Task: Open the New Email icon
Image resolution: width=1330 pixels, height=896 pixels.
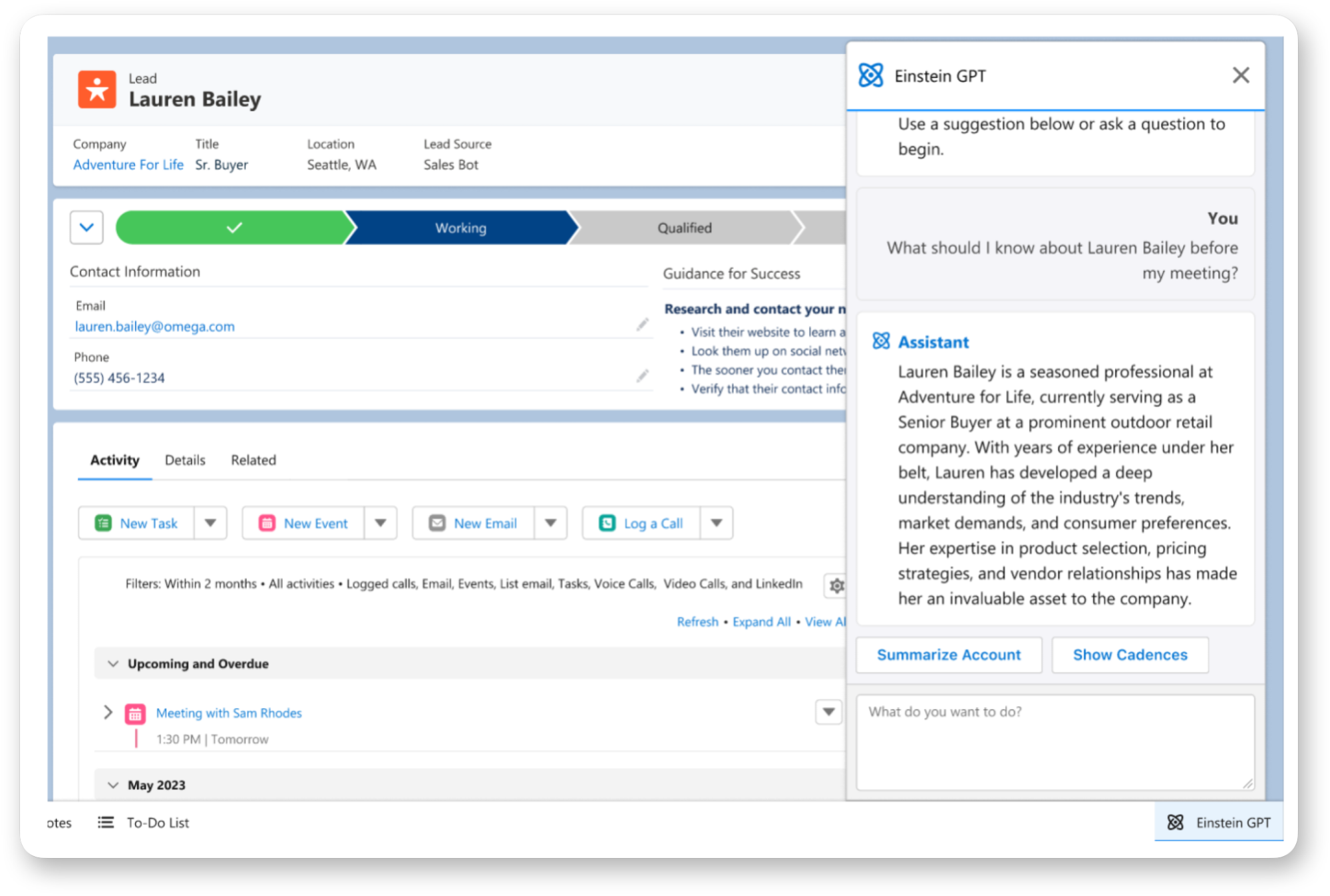Action: [x=437, y=523]
